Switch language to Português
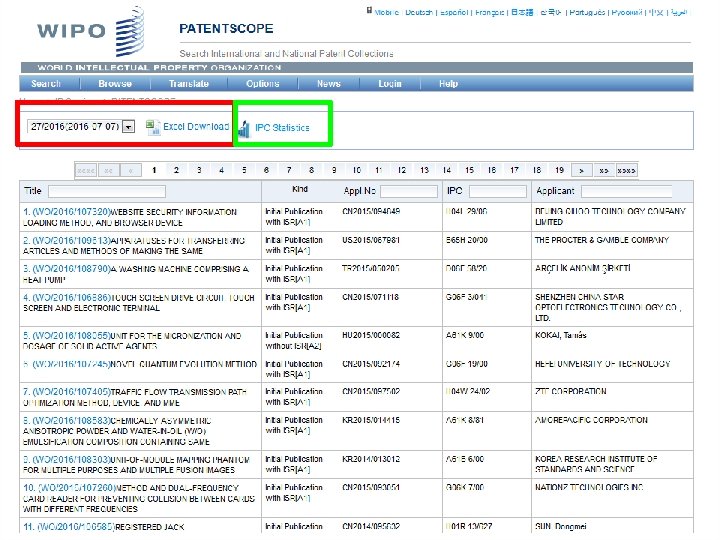 587,12
